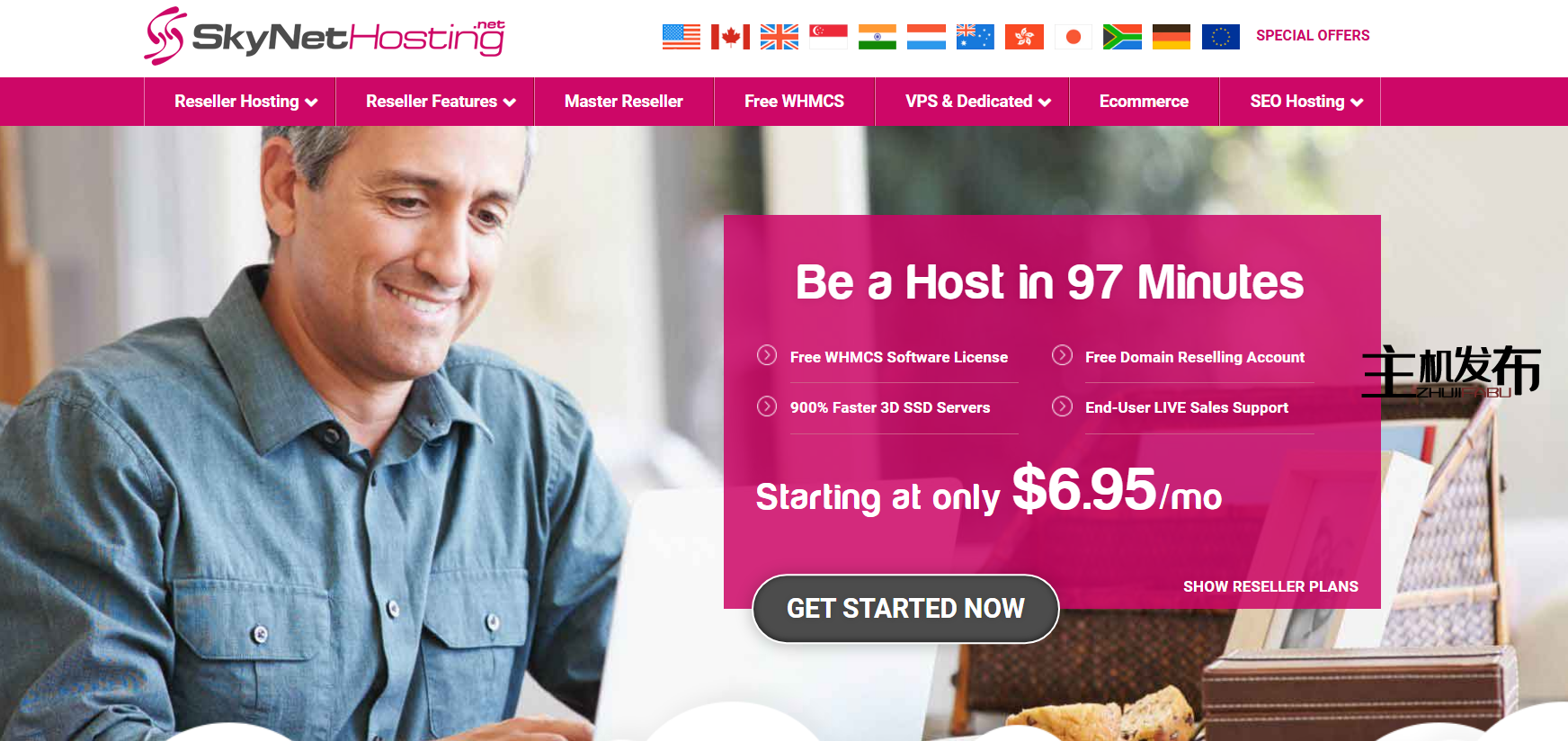Open the SEO Hosting dropdown
The width and height of the screenshot is (1568, 741).
coord(1306,102)
